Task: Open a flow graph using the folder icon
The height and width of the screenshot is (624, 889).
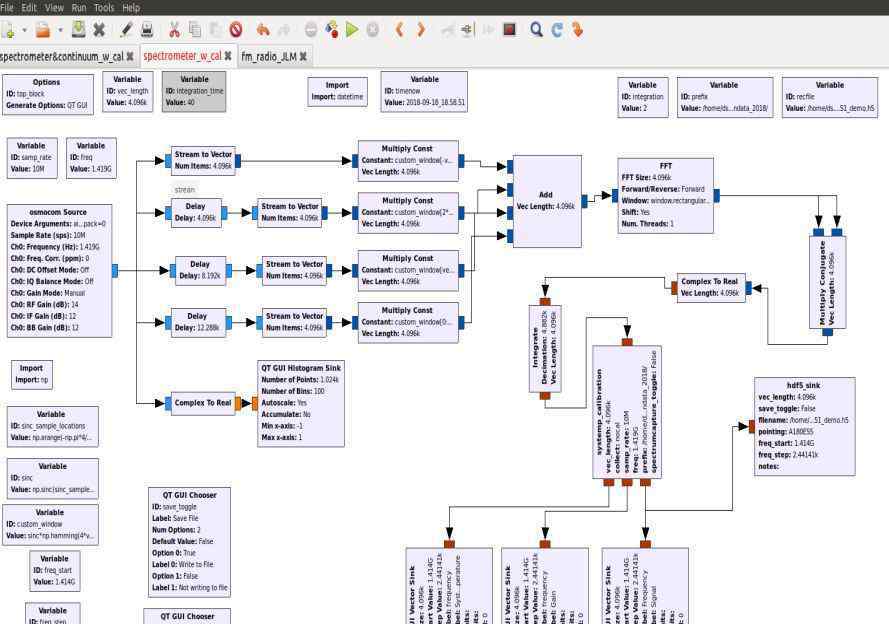Action: coord(43,29)
